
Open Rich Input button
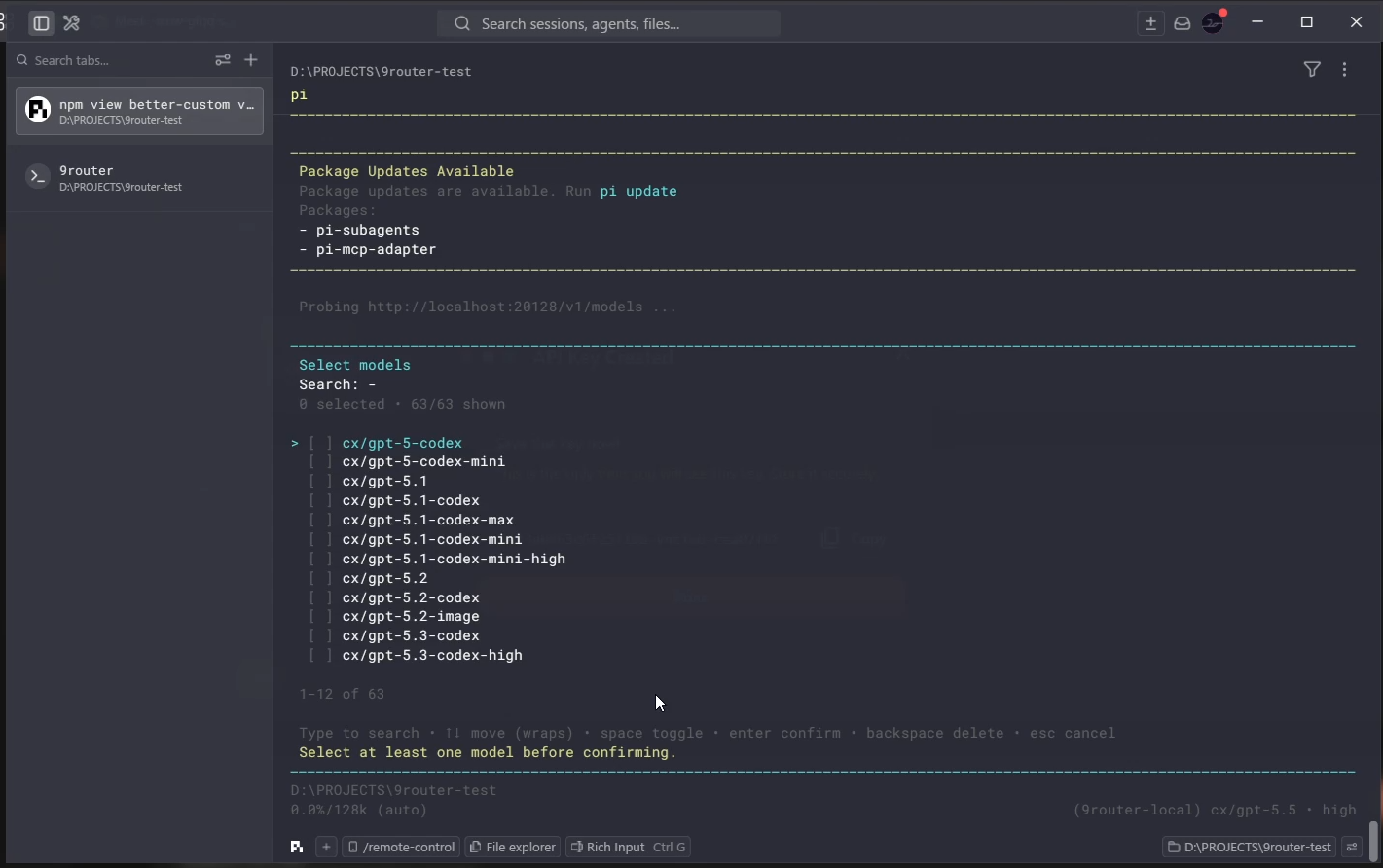(x=629, y=848)
